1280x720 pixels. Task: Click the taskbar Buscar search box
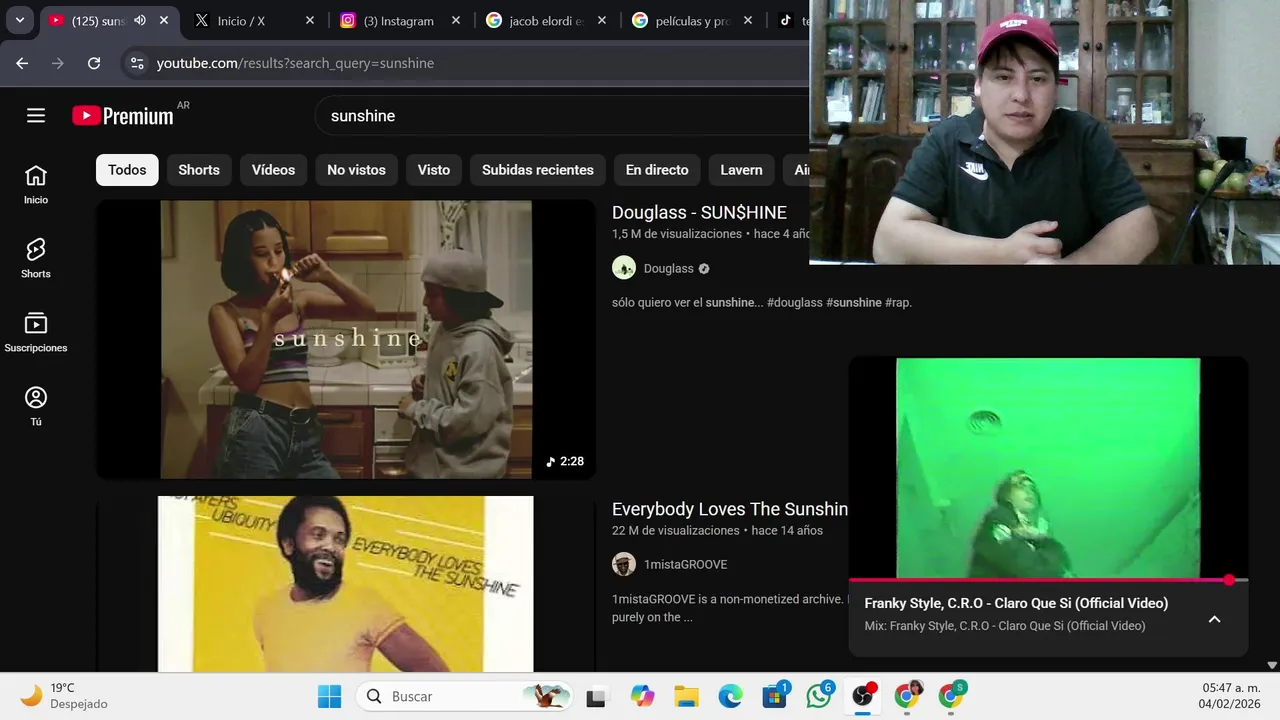pos(466,696)
